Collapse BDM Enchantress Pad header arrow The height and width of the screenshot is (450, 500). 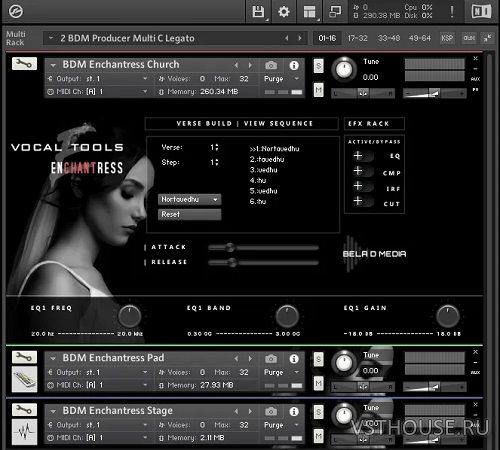click(x=53, y=359)
